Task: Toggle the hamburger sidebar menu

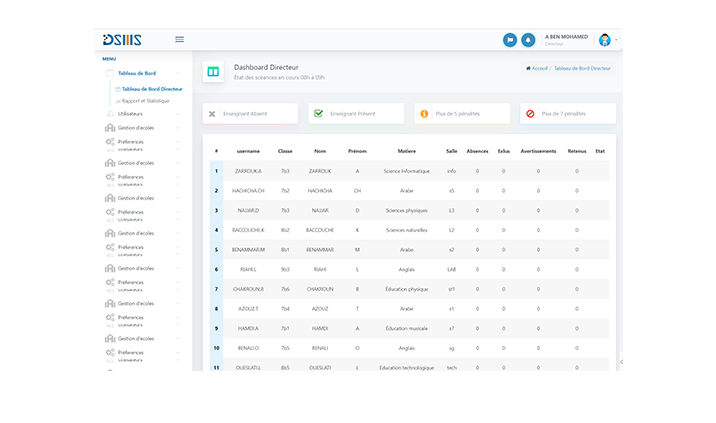Action: pyautogui.click(x=179, y=39)
